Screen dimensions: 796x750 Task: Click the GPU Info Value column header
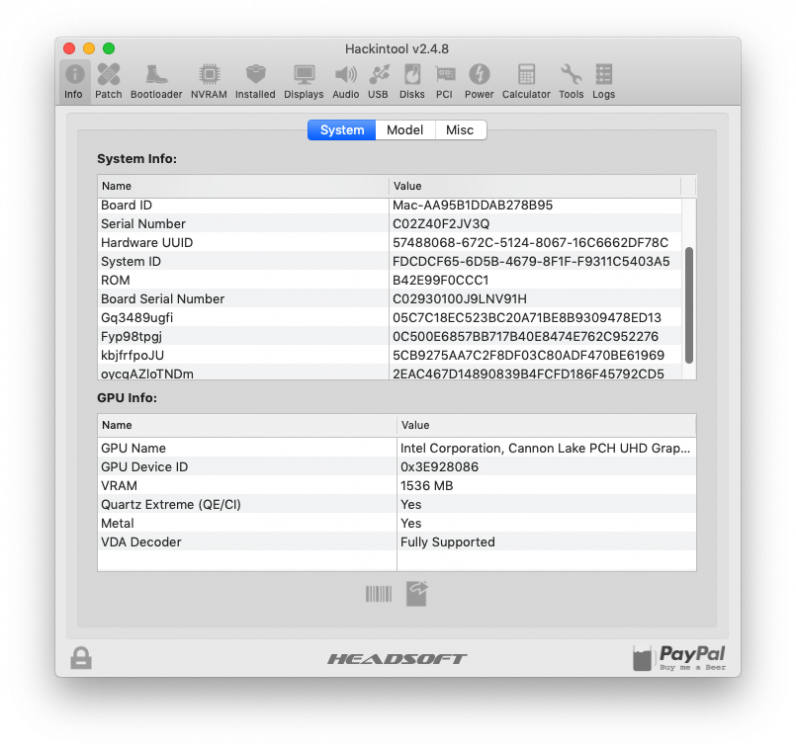click(546, 426)
